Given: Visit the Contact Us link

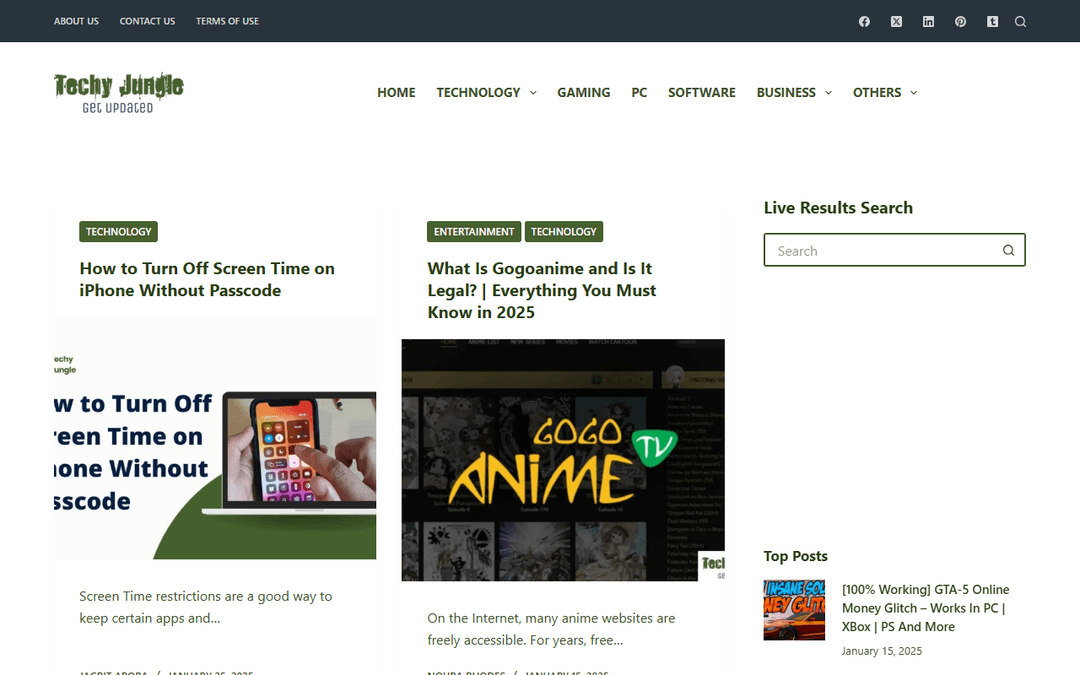Looking at the screenshot, I should click(147, 21).
